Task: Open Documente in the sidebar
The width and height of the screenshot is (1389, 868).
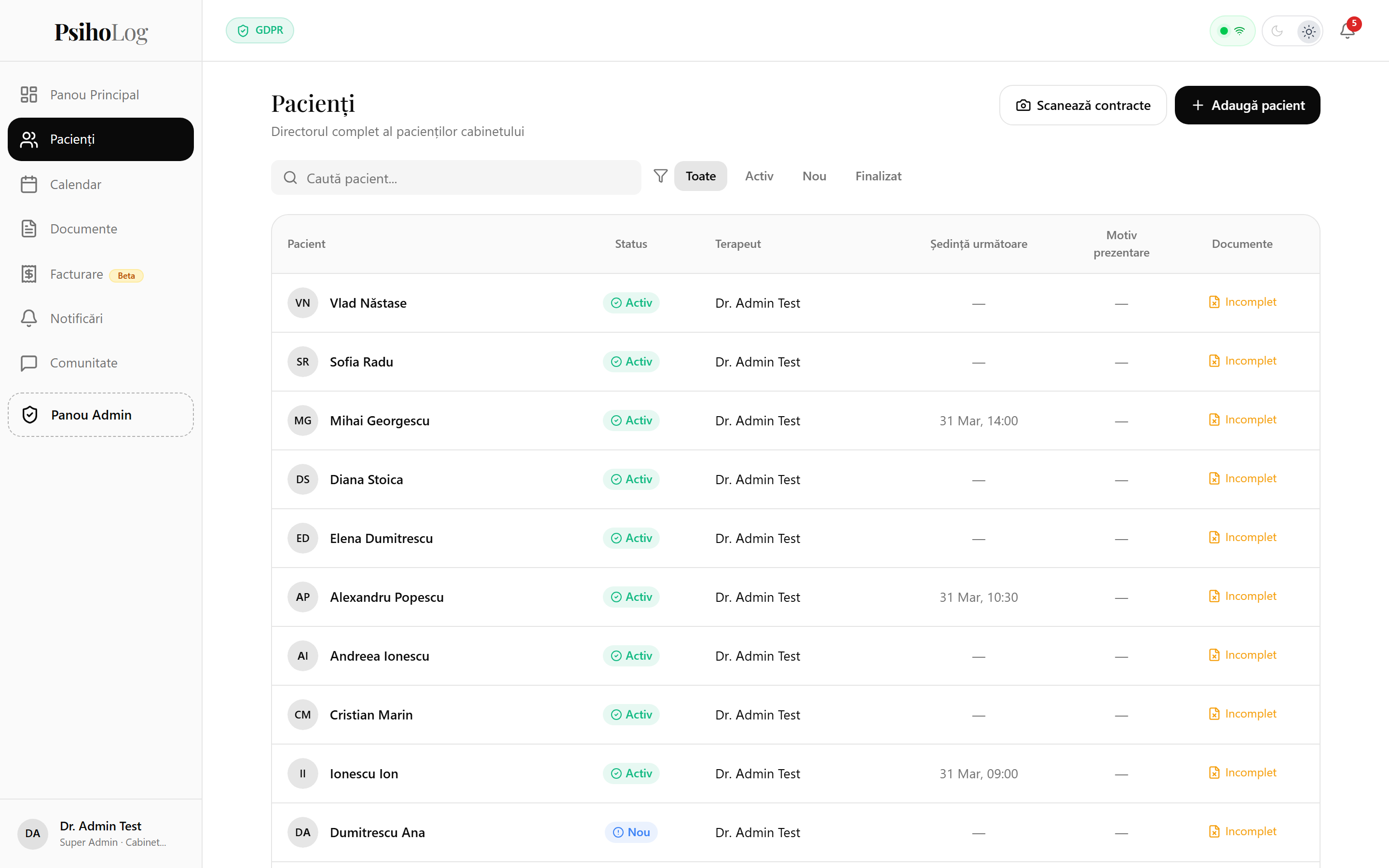Action: point(83,229)
